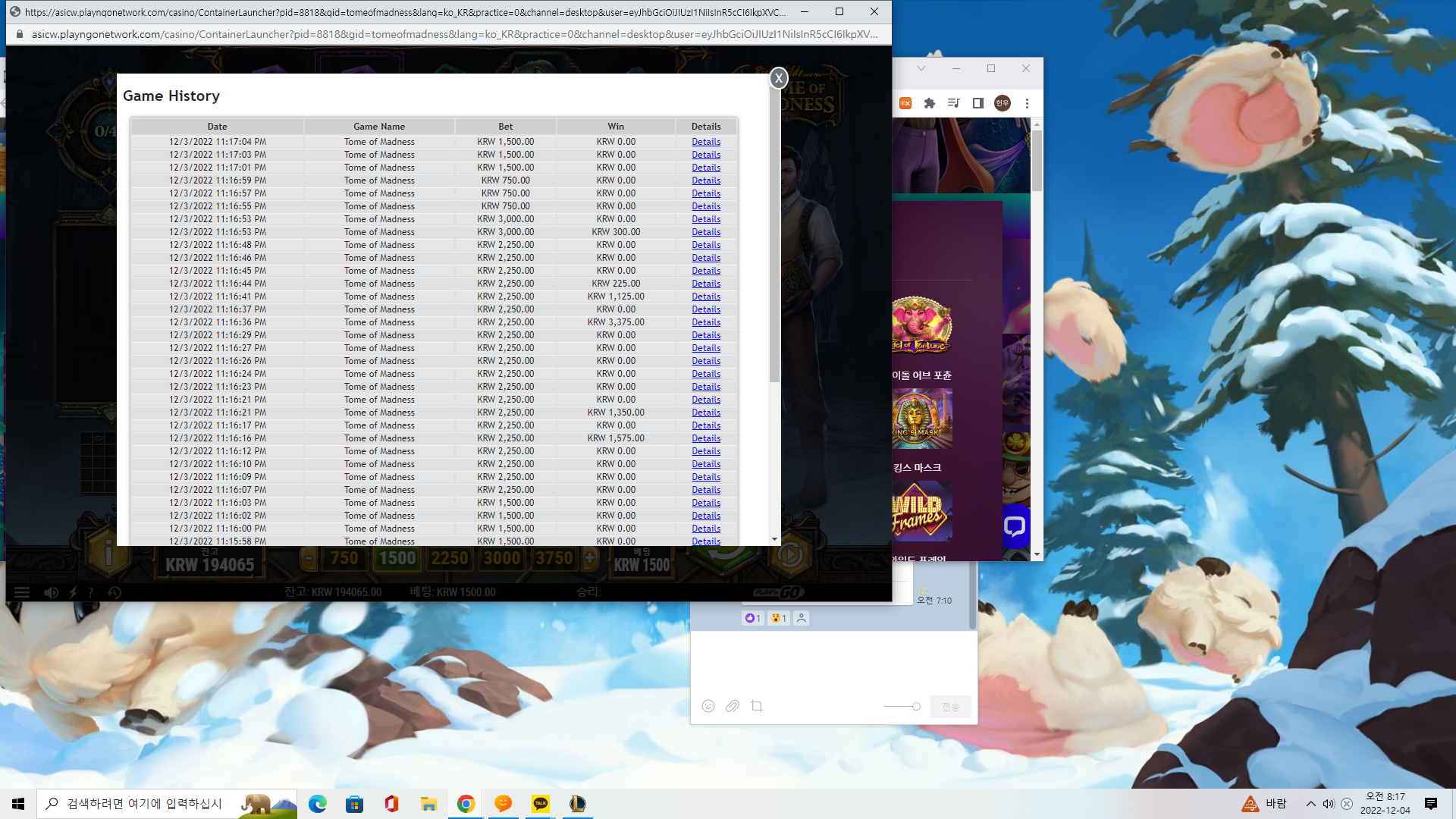Viewport: 1456px width, 819px height.
Task: Open Microsoft Edge from the taskbar
Action: click(x=318, y=804)
